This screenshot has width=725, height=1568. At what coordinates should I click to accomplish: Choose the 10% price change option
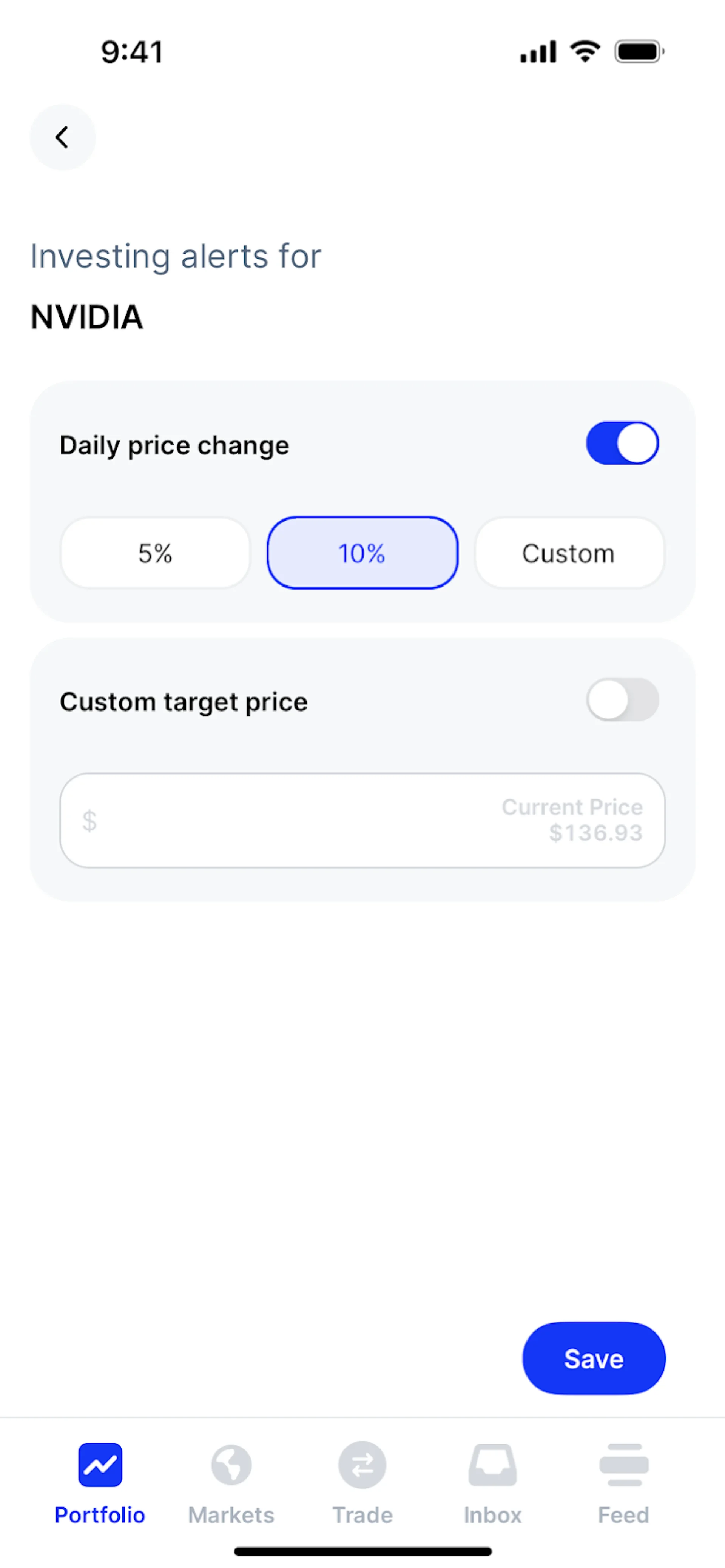[362, 553]
